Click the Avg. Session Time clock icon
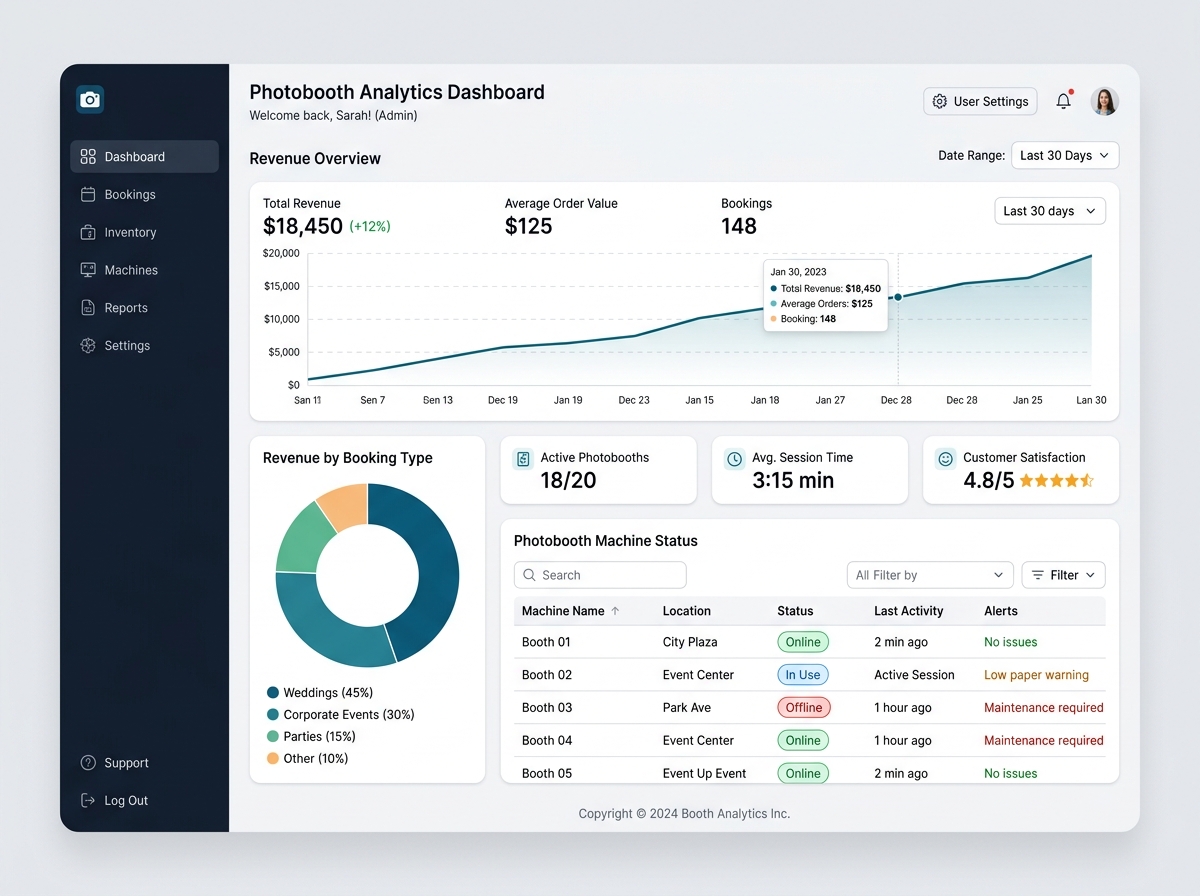The width and height of the screenshot is (1200, 896). tap(734, 459)
